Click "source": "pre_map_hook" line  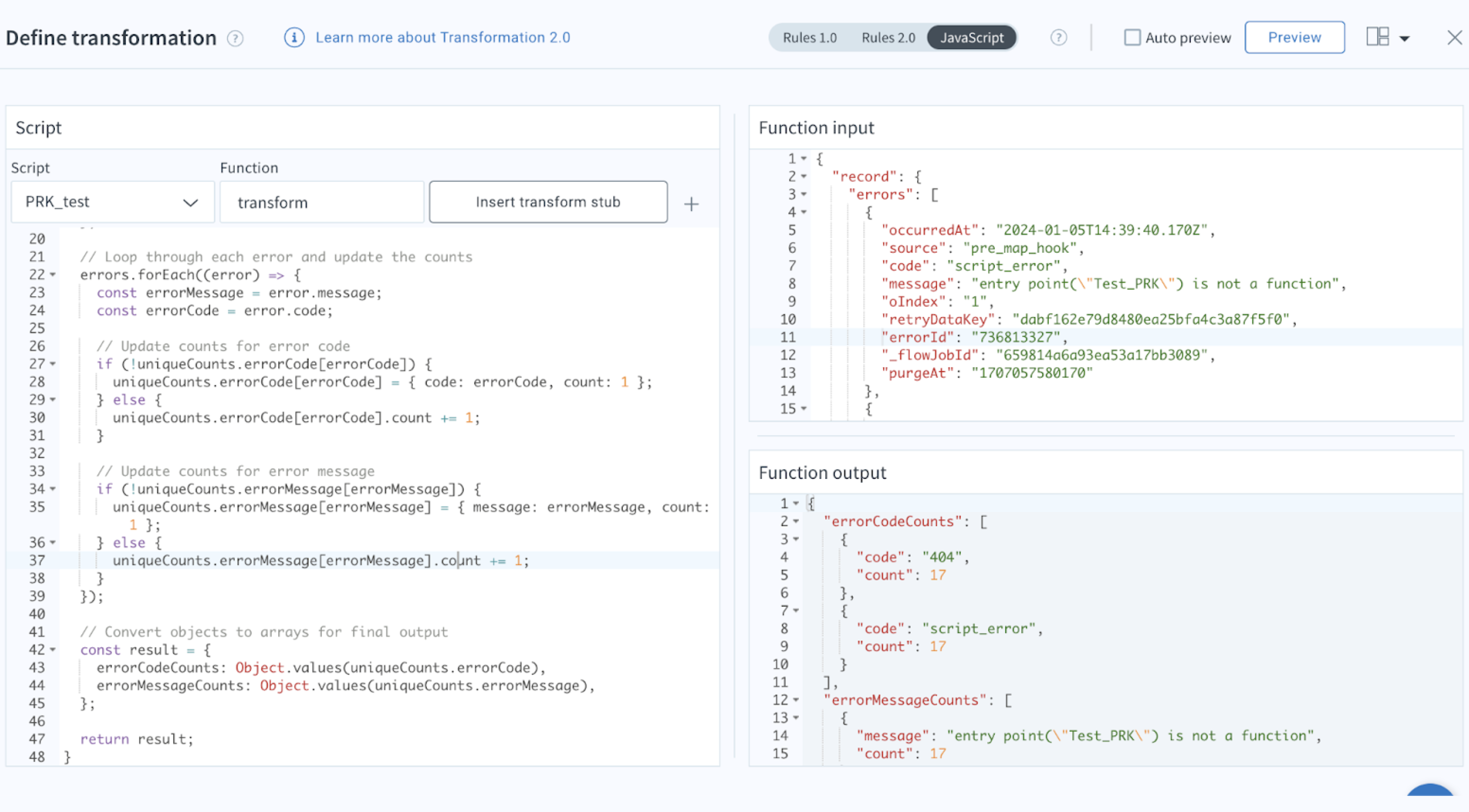coord(982,248)
